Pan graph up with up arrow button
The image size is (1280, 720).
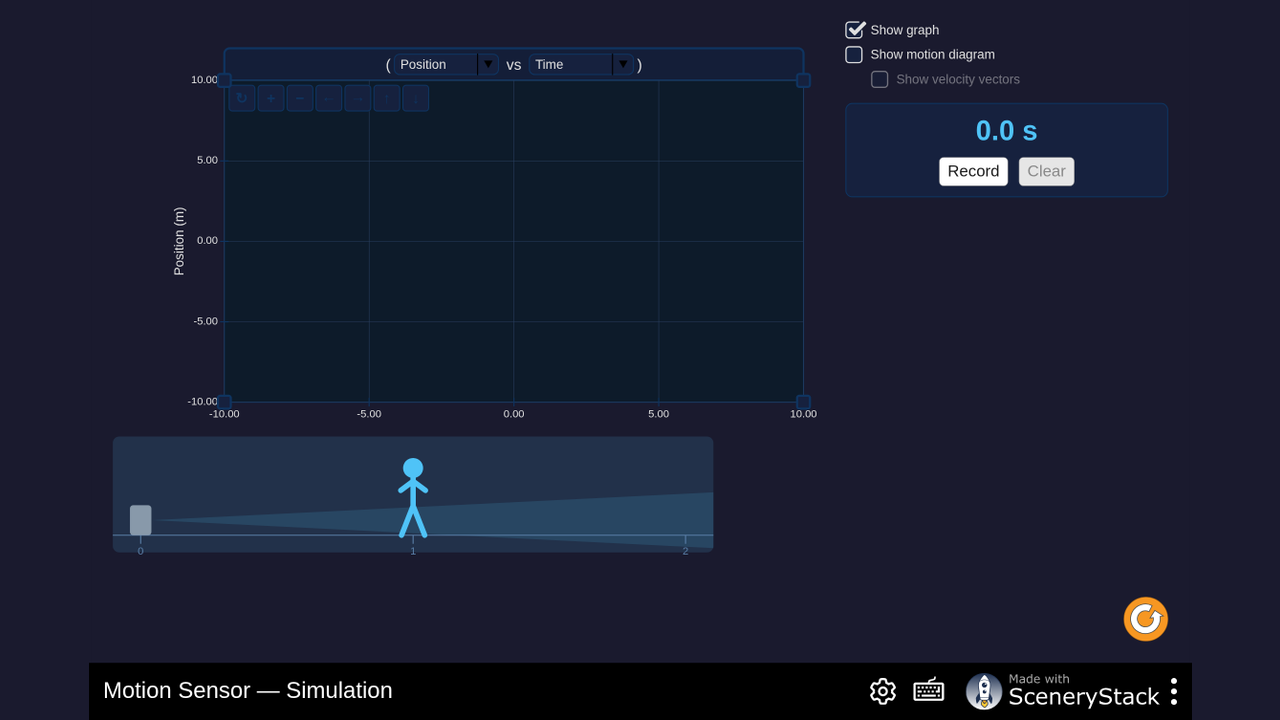[387, 98]
